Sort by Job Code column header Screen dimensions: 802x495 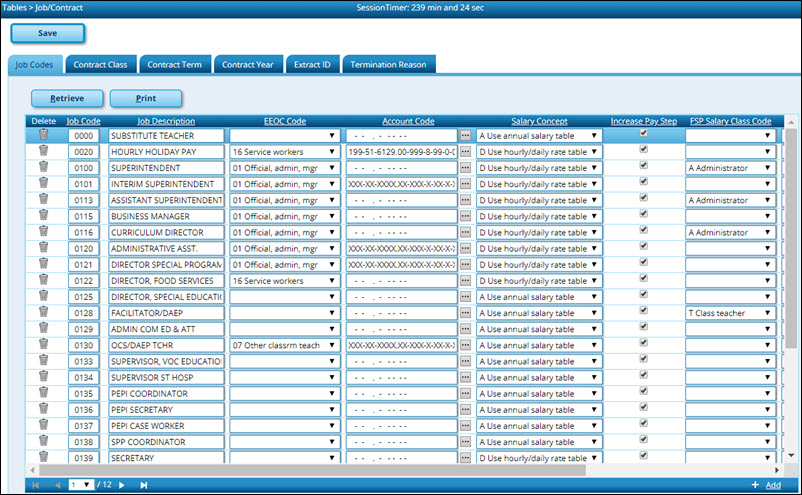(x=83, y=121)
